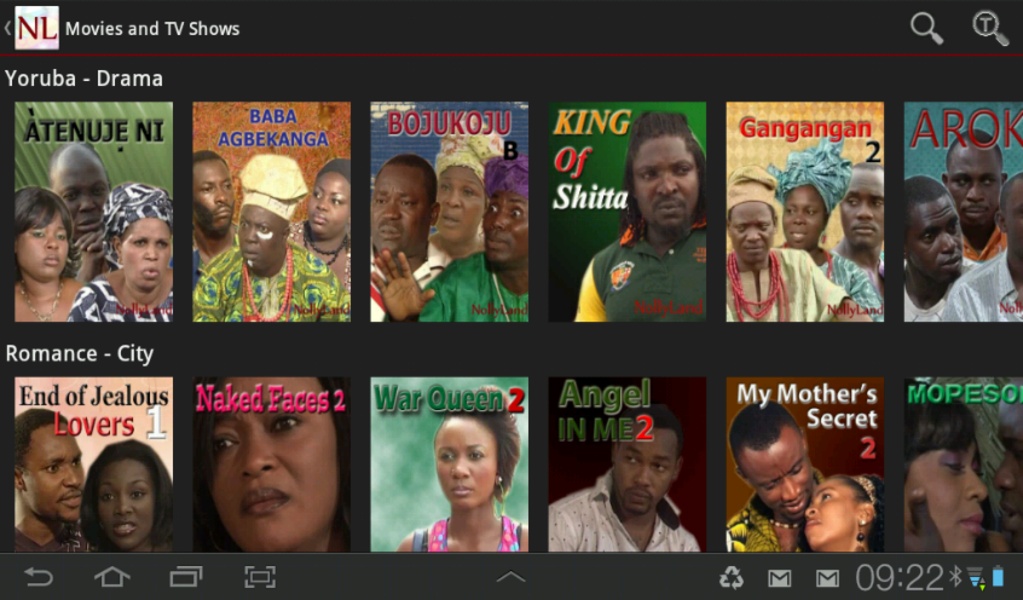The width and height of the screenshot is (1023, 600).
Task: Open the Naked Faces 2 poster
Action: (271, 464)
